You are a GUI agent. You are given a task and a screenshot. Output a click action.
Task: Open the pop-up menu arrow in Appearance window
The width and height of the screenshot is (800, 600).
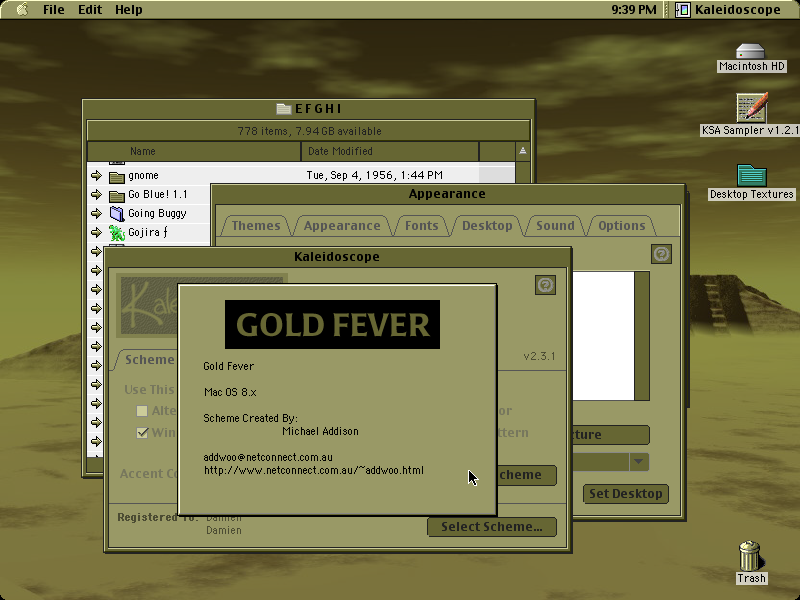click(638, 462)
